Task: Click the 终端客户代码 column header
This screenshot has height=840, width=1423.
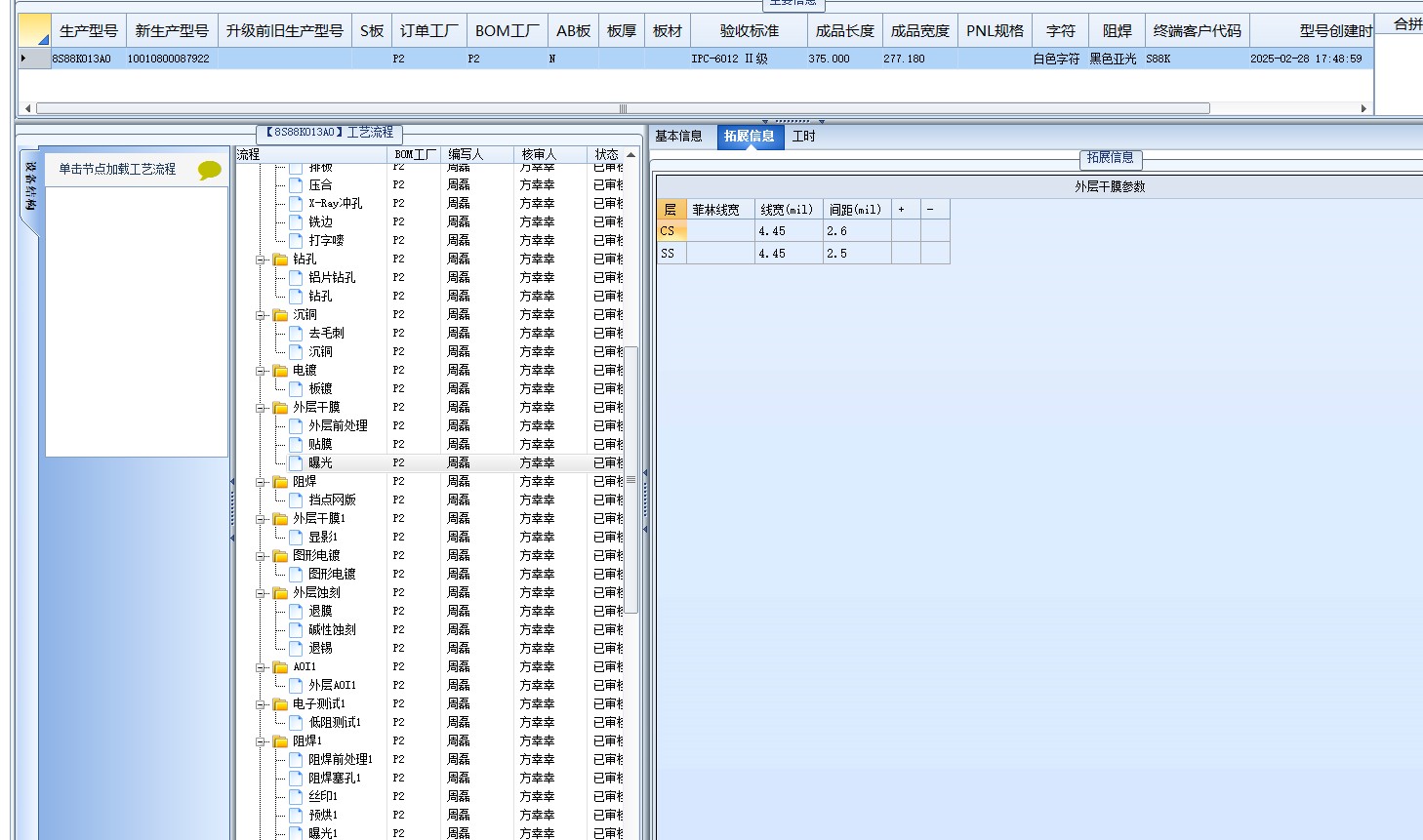Action: pyautogui.click(x=1198, y=31)
